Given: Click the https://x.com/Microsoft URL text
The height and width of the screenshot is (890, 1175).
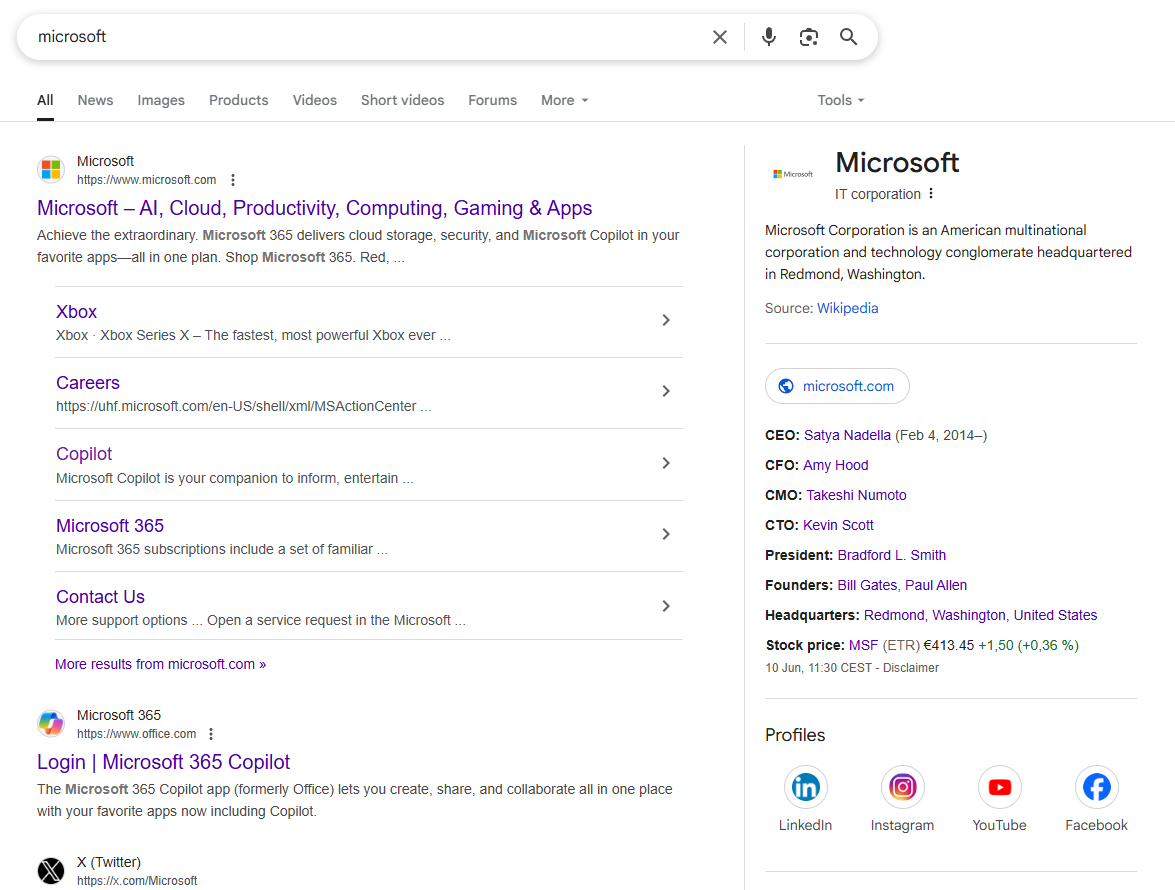Looking at the screenshot, I should click(x=137, y=881).
